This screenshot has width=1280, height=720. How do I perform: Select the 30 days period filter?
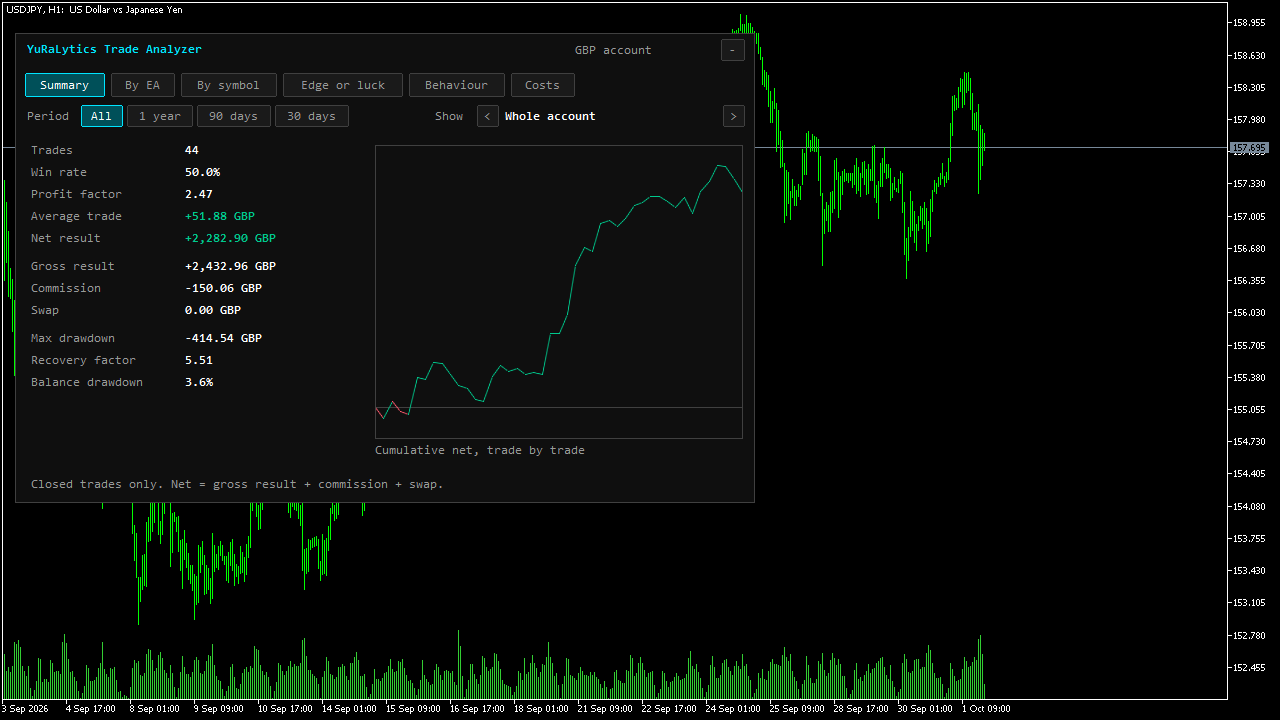[312, 116]
